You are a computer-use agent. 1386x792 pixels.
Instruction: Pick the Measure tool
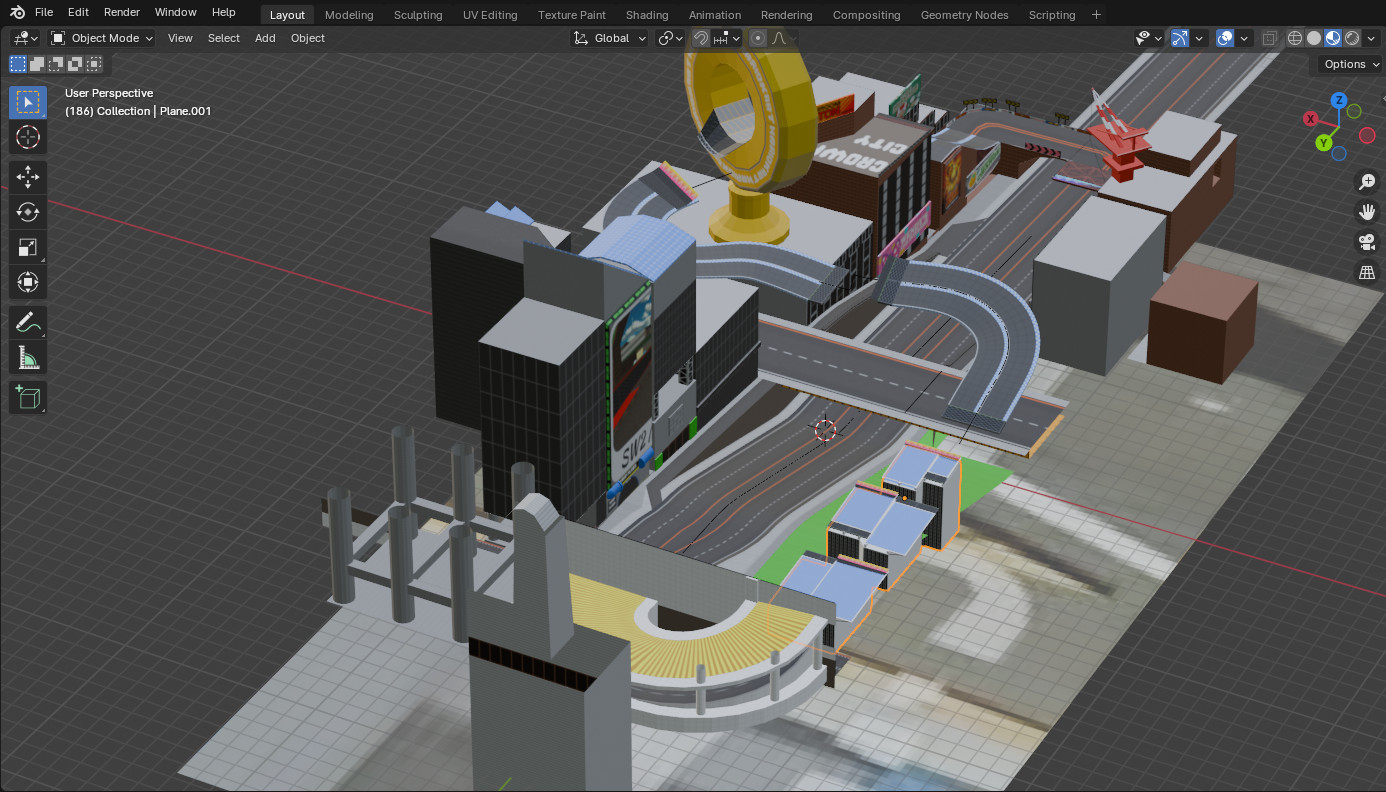(x=28, y=357)
